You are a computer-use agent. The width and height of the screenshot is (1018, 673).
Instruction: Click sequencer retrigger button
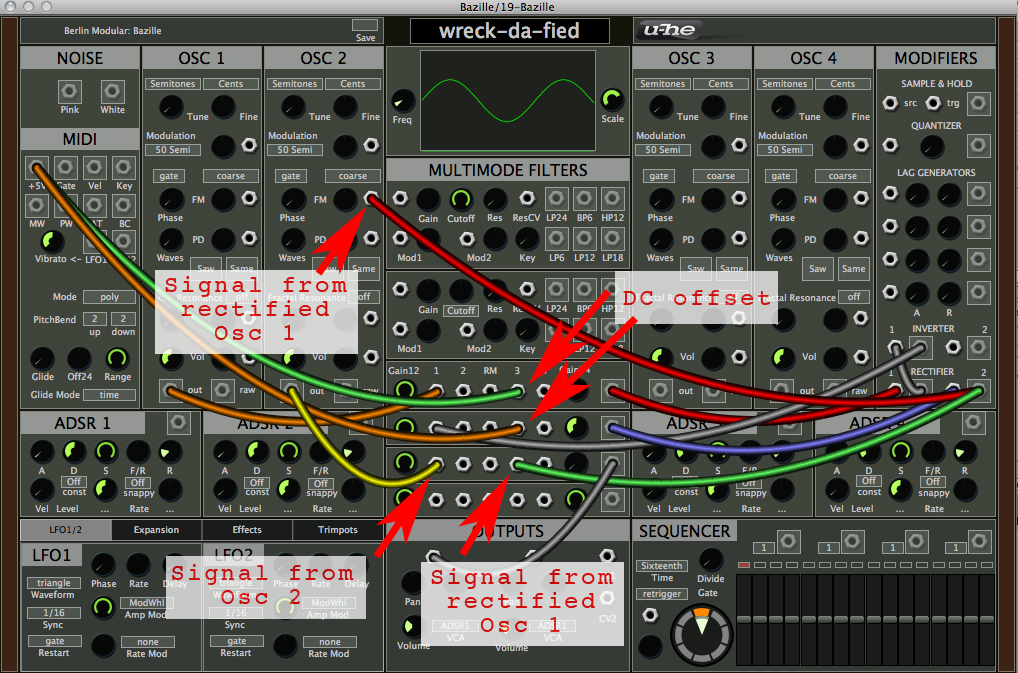pos(662,594)
